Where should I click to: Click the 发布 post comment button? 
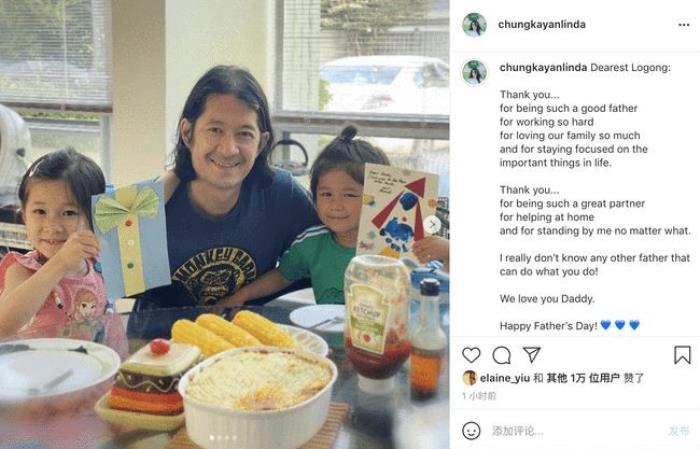[x=679, y=431]
